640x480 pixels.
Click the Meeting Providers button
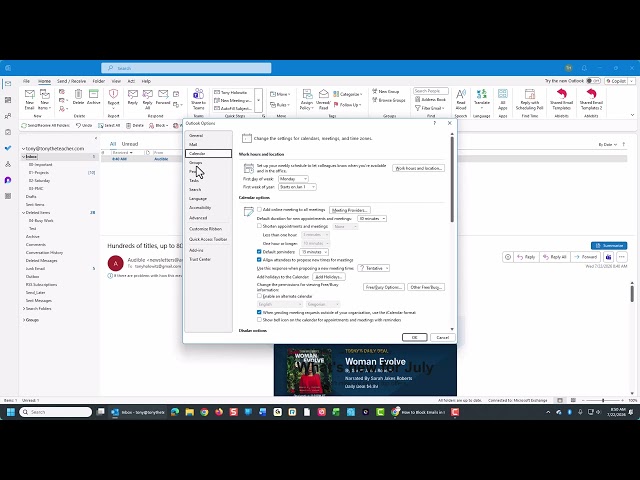(x=350, y=210)
